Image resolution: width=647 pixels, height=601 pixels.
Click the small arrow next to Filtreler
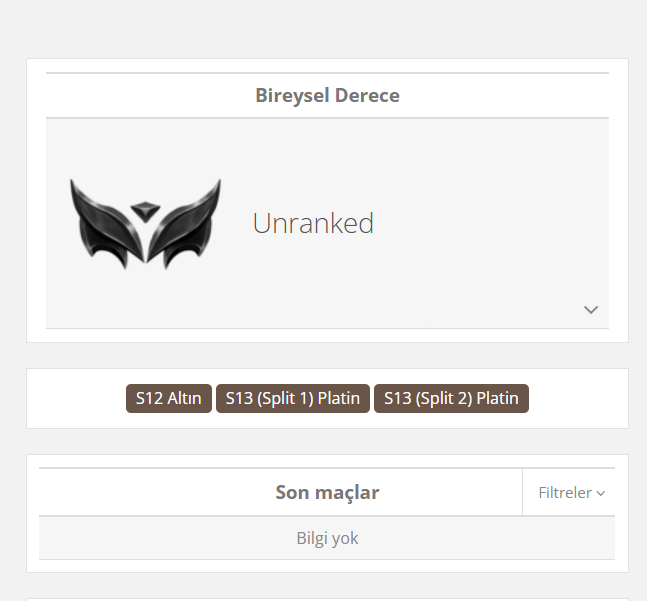601,493
